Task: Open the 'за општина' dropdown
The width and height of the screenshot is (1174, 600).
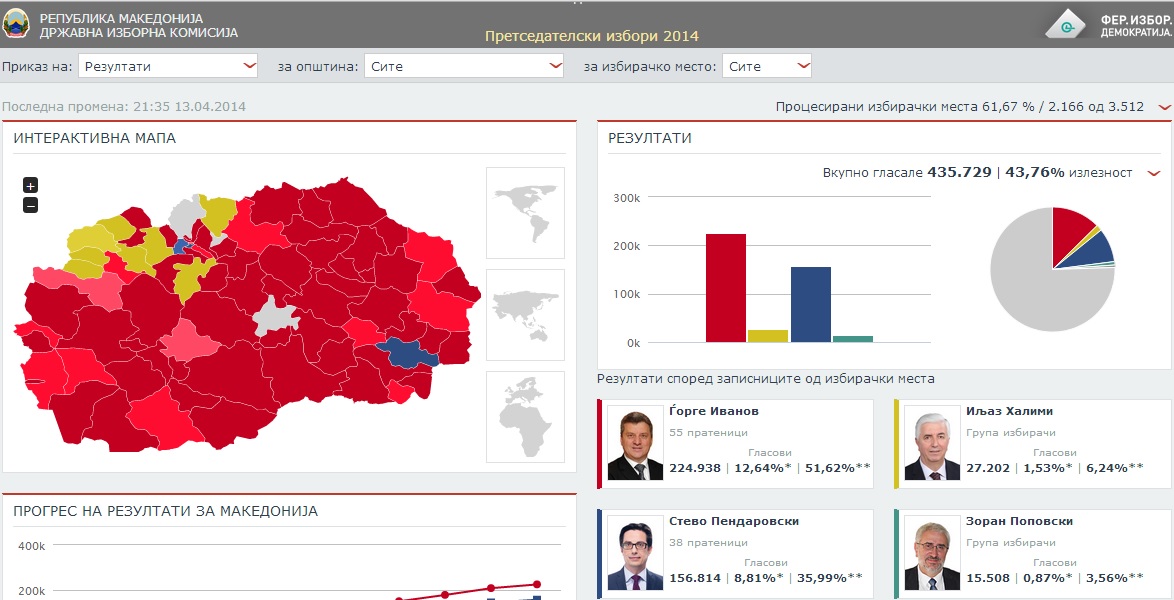Action: [464, 66]
